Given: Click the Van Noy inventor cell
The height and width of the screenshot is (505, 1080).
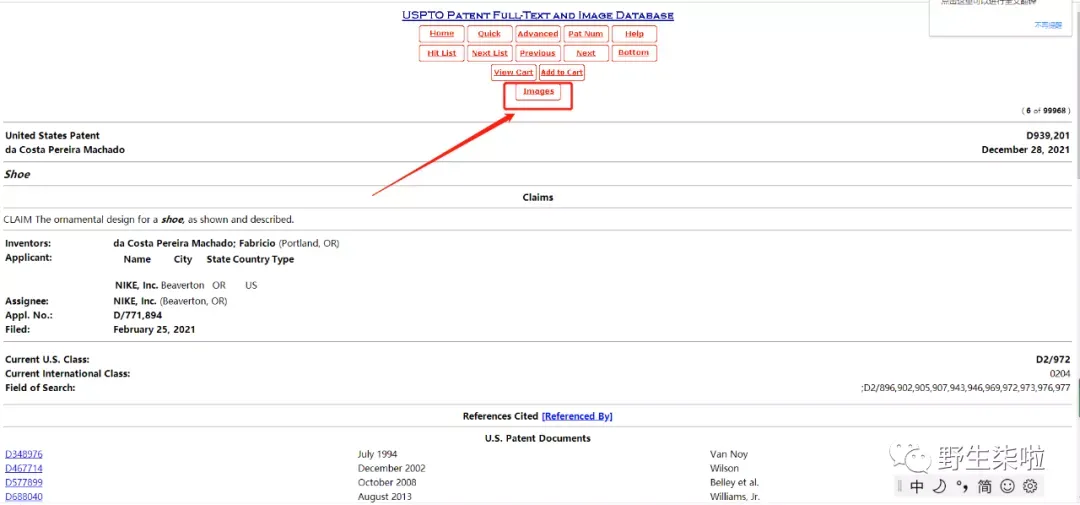Looking at the screenshot, I should coord(729,454).
